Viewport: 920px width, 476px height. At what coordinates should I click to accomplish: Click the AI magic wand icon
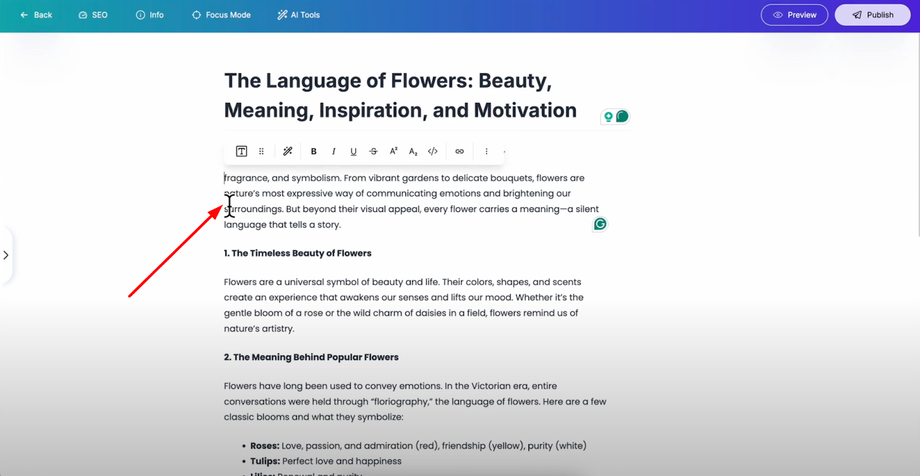(287, 151)
